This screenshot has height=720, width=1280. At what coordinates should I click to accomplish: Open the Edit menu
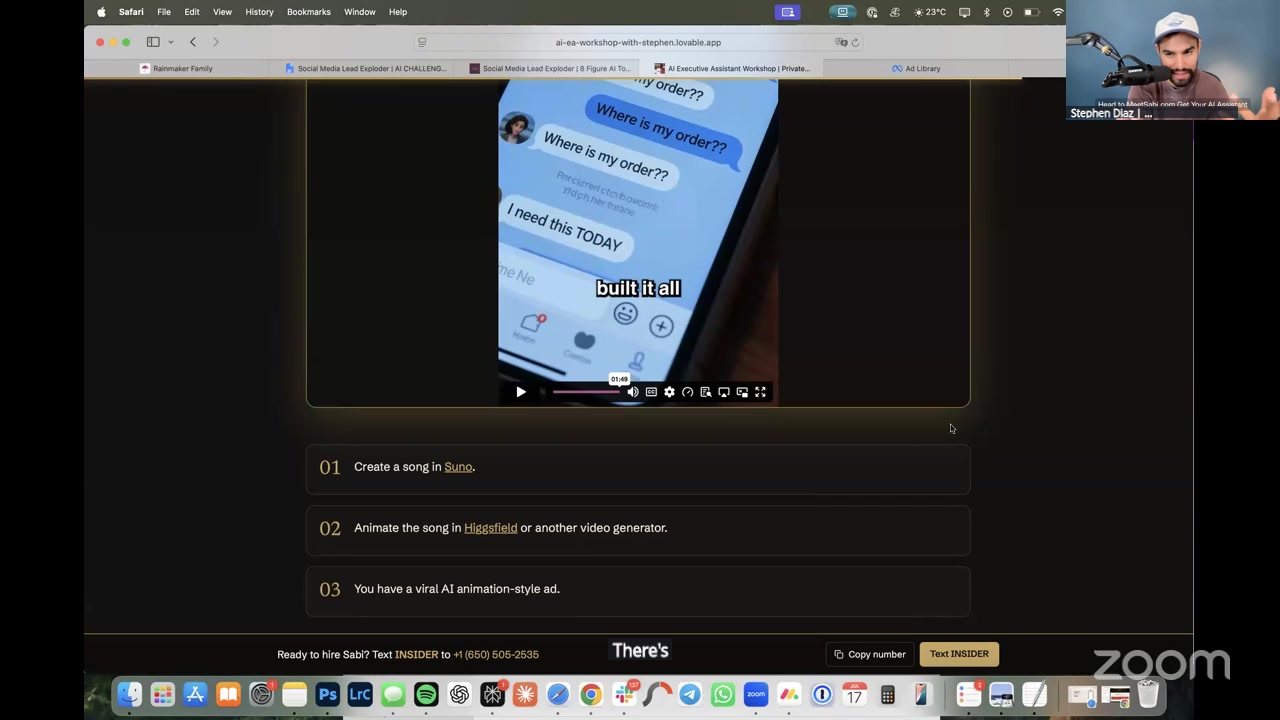pos(191,12)
